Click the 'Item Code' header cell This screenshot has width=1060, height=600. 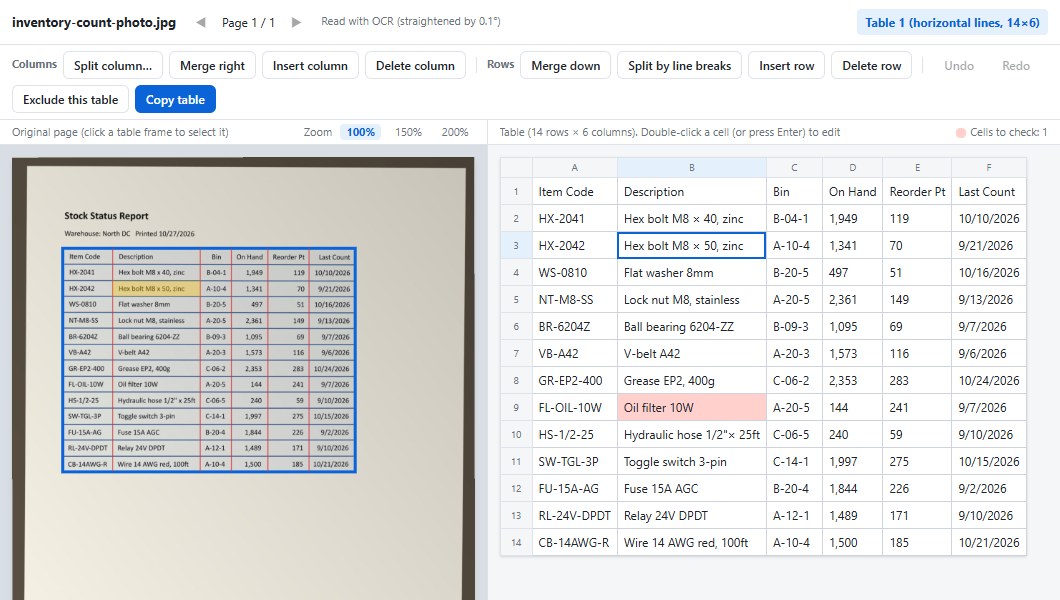pos(575,191)
